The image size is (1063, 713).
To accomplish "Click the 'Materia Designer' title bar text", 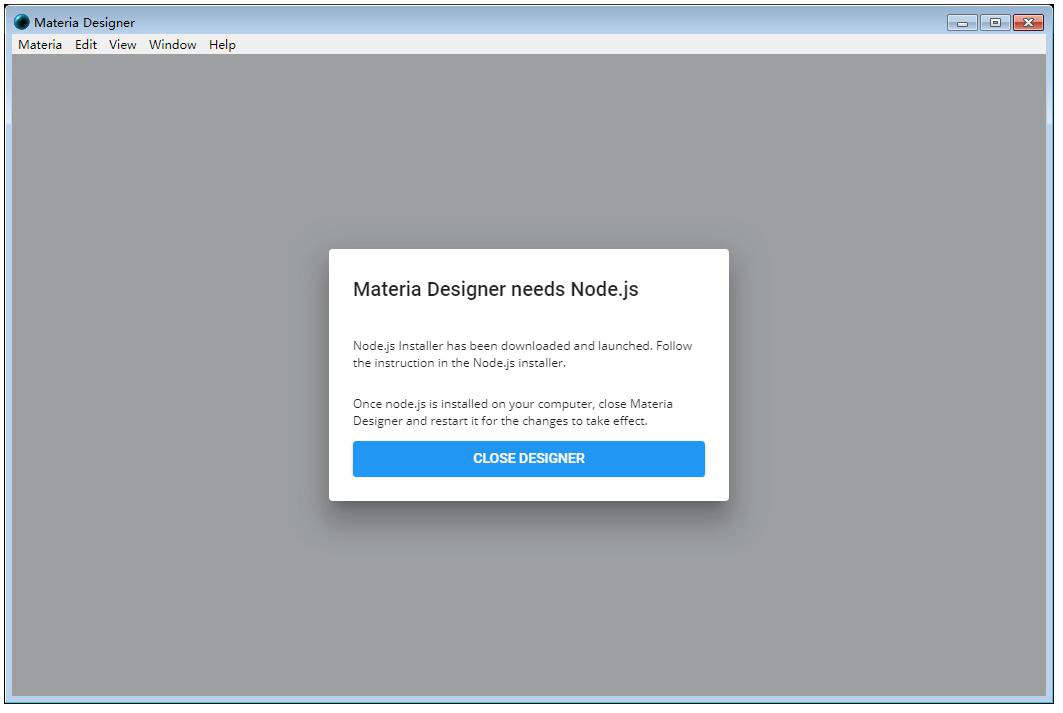I will 86,21.
